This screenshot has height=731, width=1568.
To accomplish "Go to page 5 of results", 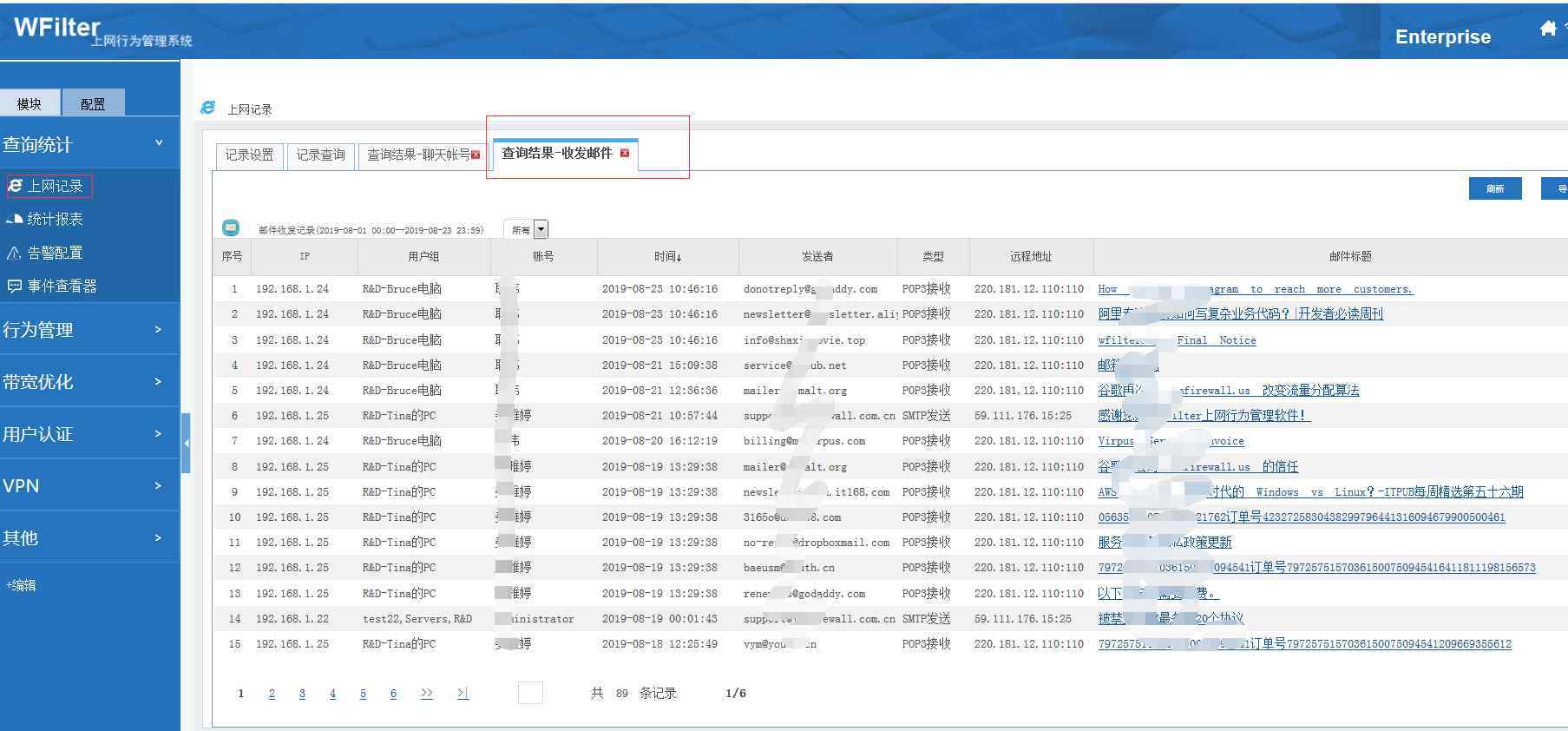I will 363,693.
